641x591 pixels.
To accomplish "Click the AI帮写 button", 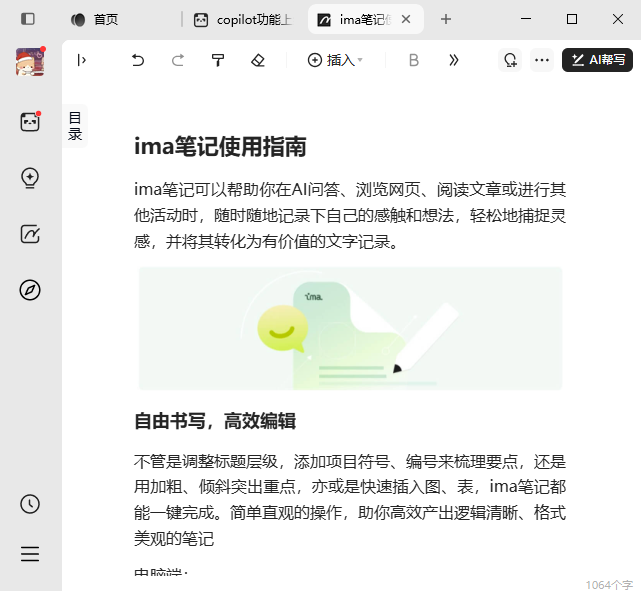I will pyautogui.click(x=597, y=60).
